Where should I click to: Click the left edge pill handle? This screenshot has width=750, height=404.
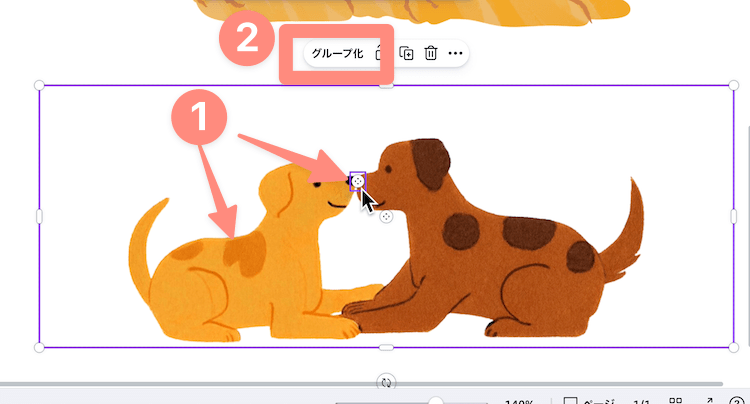pos(39,217)
